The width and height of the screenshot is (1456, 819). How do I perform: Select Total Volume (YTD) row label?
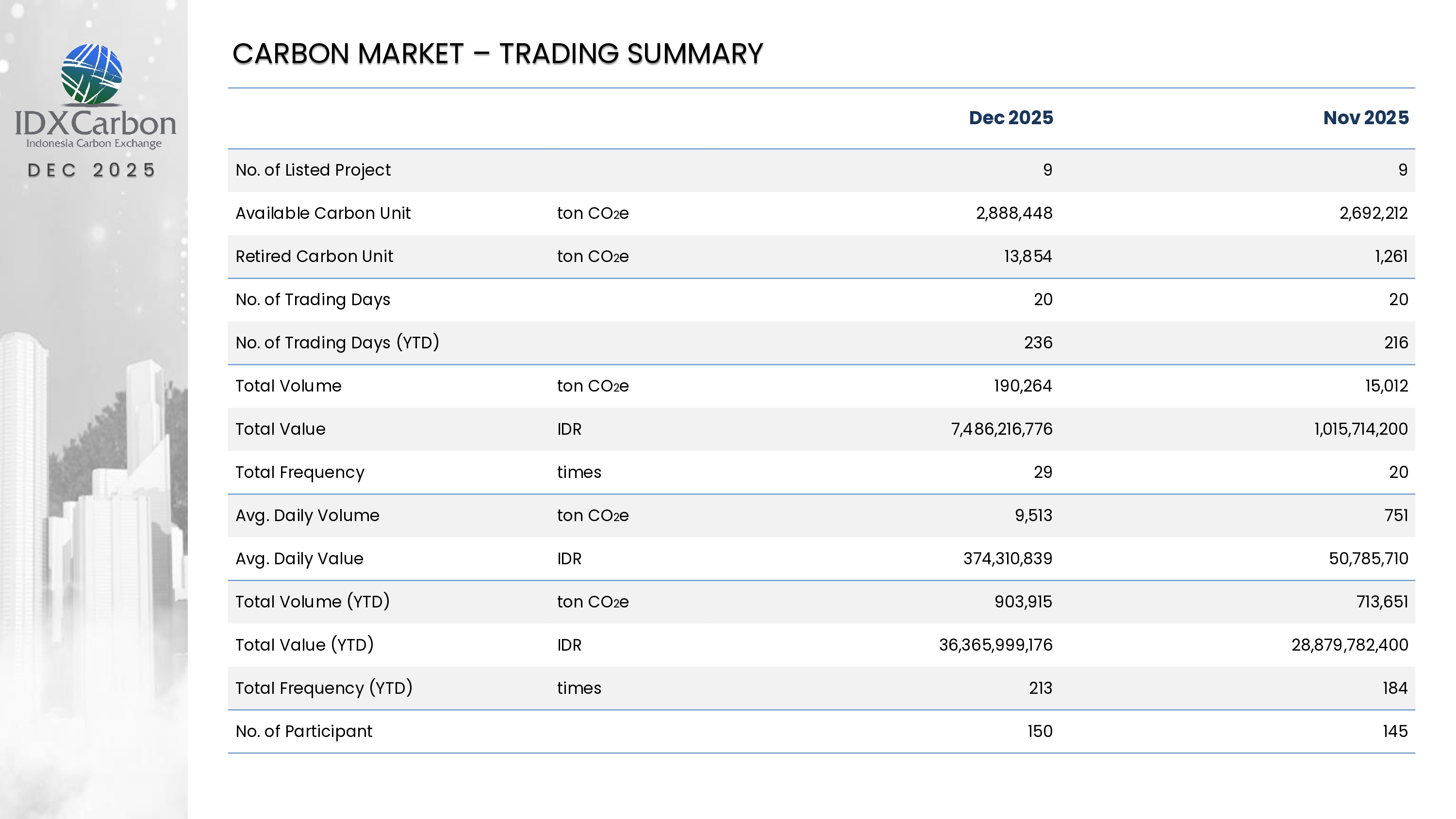[x=313, y=602]
